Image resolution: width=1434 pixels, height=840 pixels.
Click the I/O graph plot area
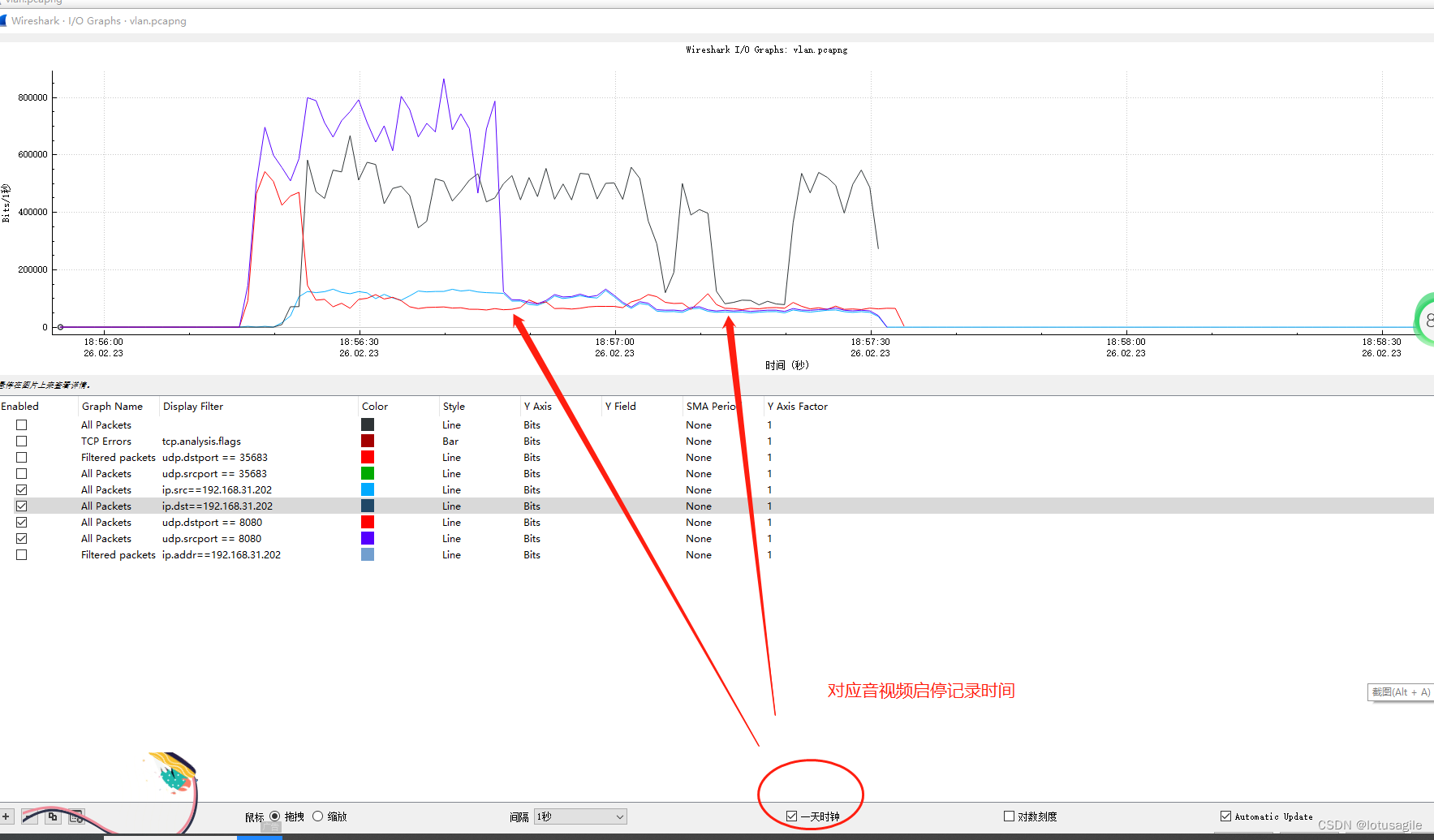[743, 201]
